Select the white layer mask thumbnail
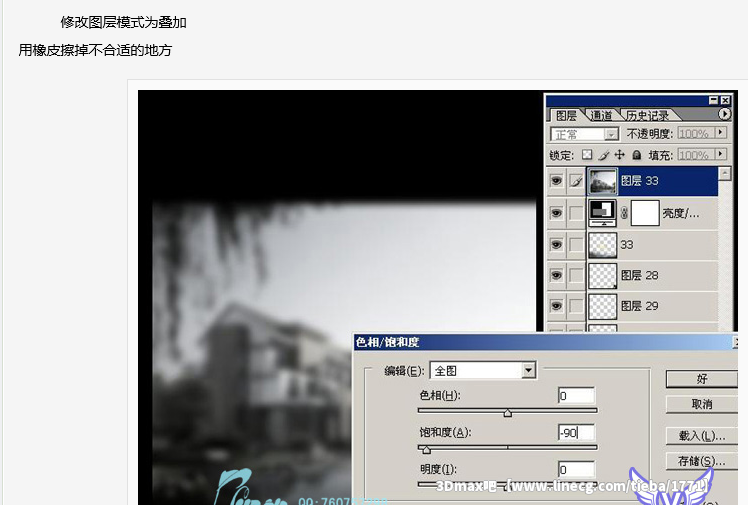Viewport: 748px width, 505px height. click(x=645, y=213)
